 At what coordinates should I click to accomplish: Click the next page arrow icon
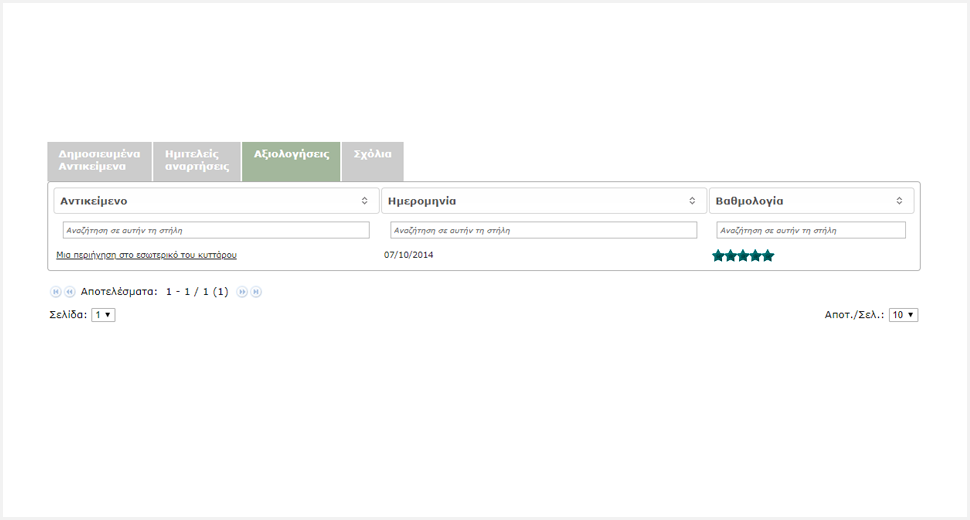[242, 292]
